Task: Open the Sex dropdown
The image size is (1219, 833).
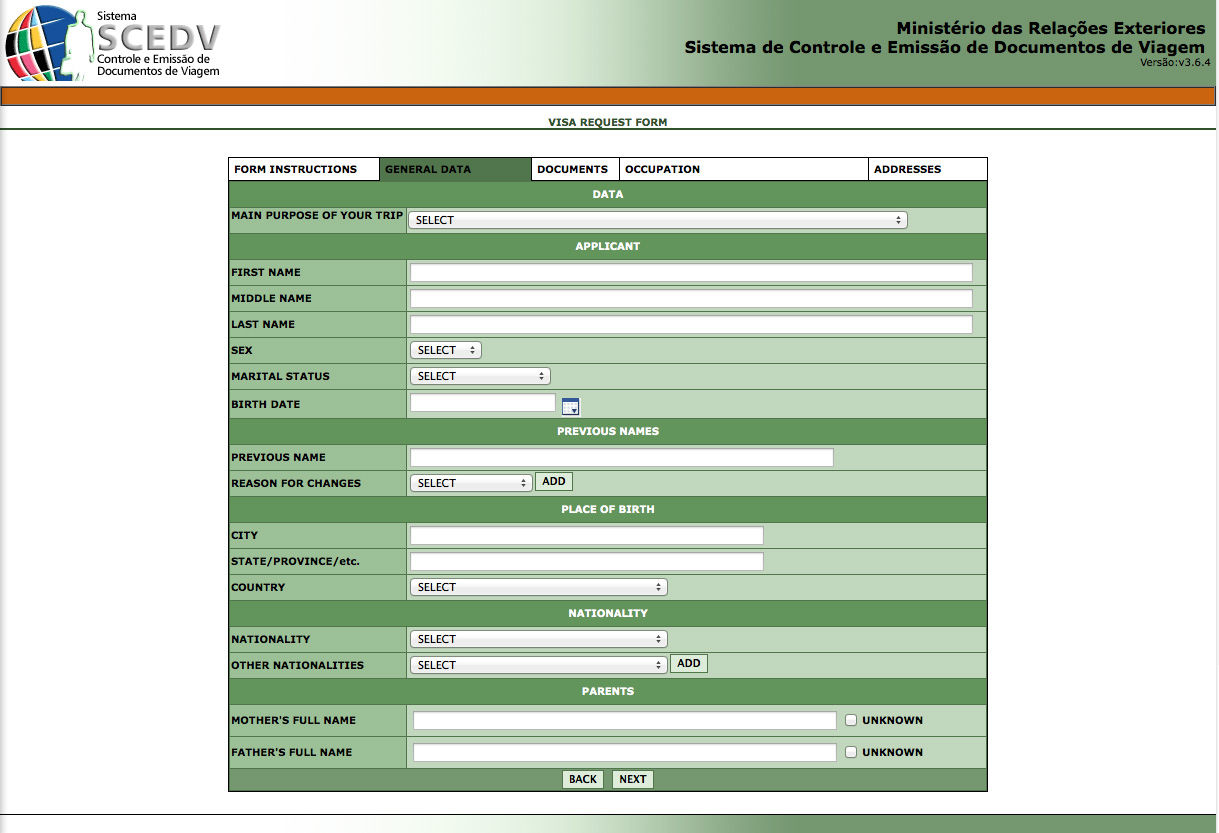Action: coord(446,350)
